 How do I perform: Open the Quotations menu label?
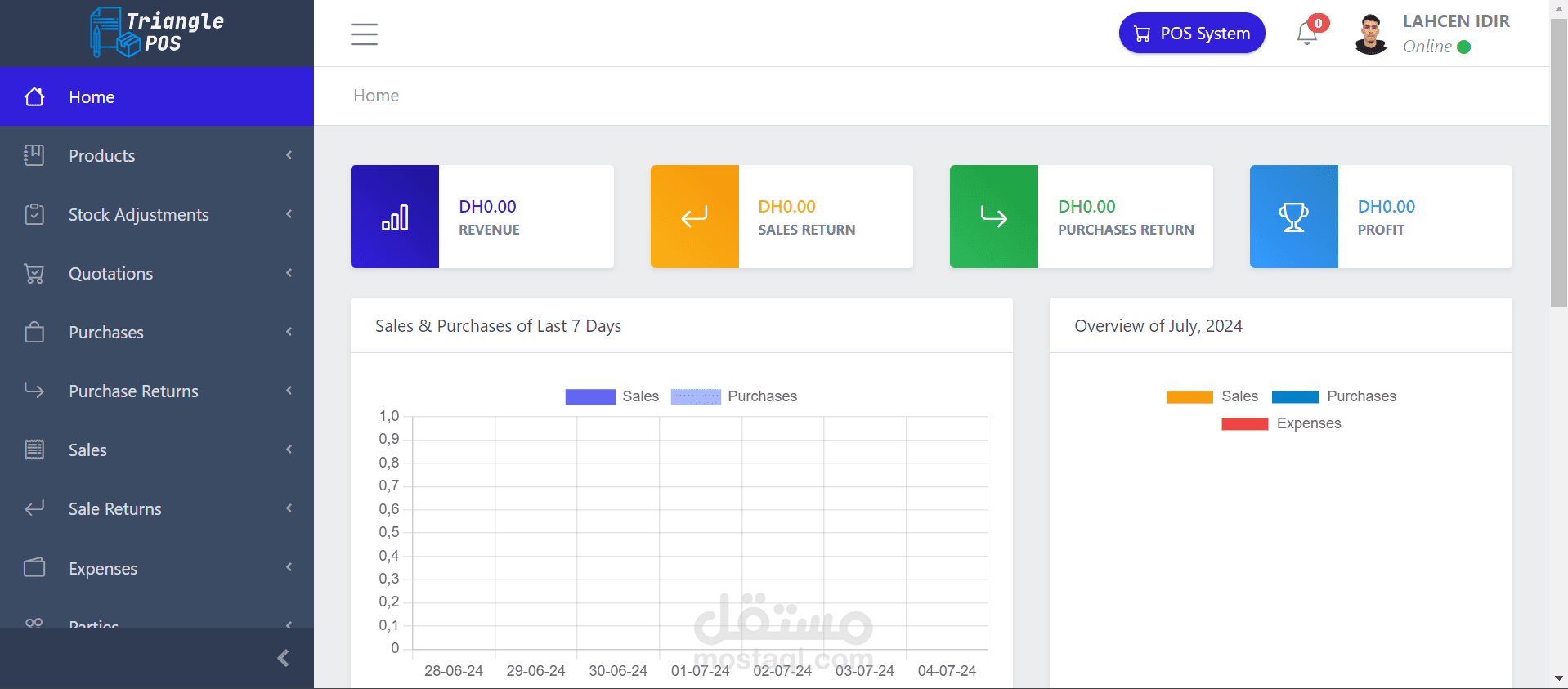point(110,273)
